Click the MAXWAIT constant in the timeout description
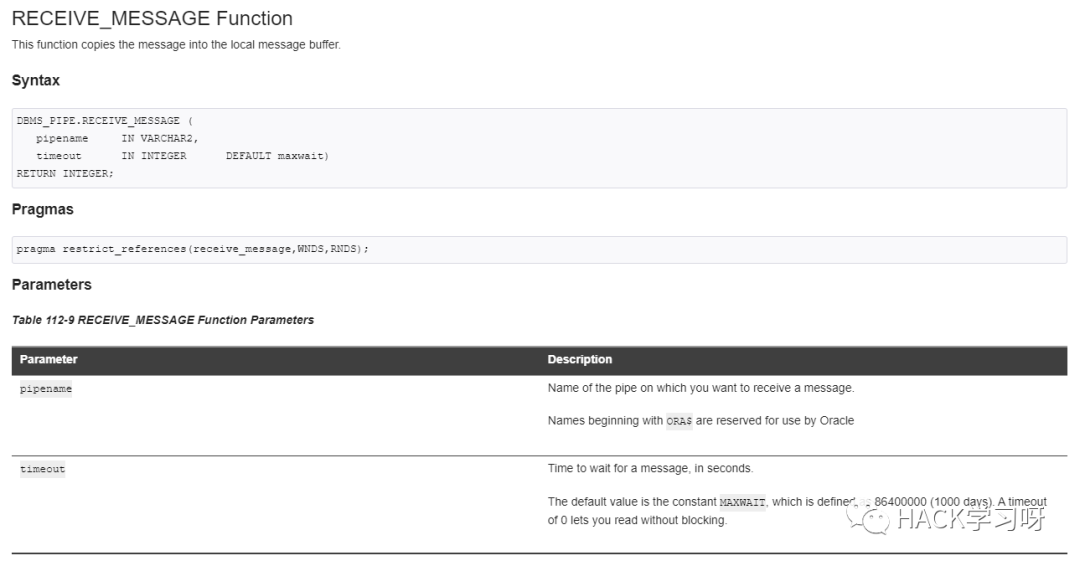The width and height of the screenshot is (1080, 566). click(743, 502)
